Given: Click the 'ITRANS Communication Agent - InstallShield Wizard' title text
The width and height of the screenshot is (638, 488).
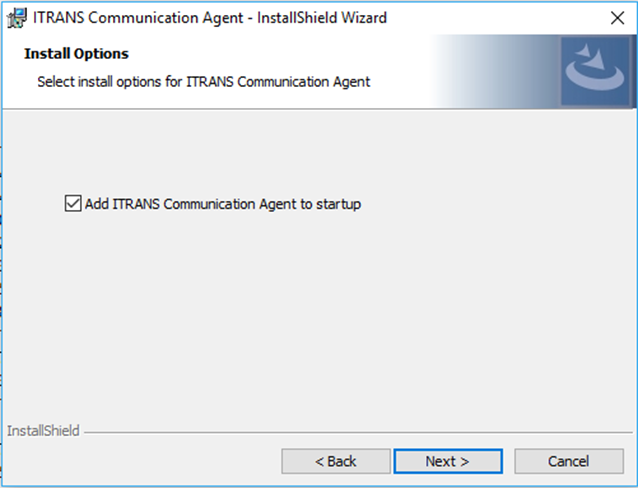Looking at the screenshot, I should (210, 17).
